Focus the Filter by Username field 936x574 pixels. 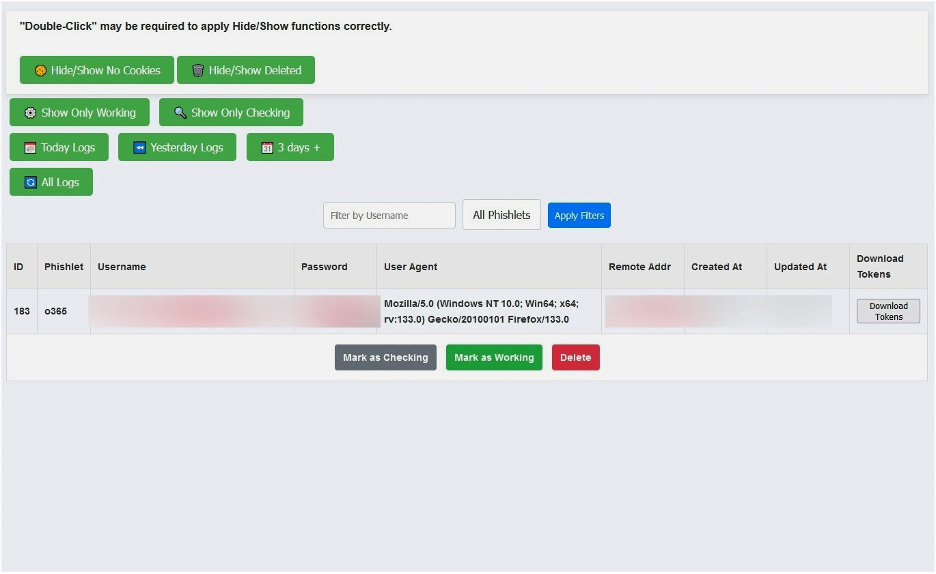coord(389,215)
